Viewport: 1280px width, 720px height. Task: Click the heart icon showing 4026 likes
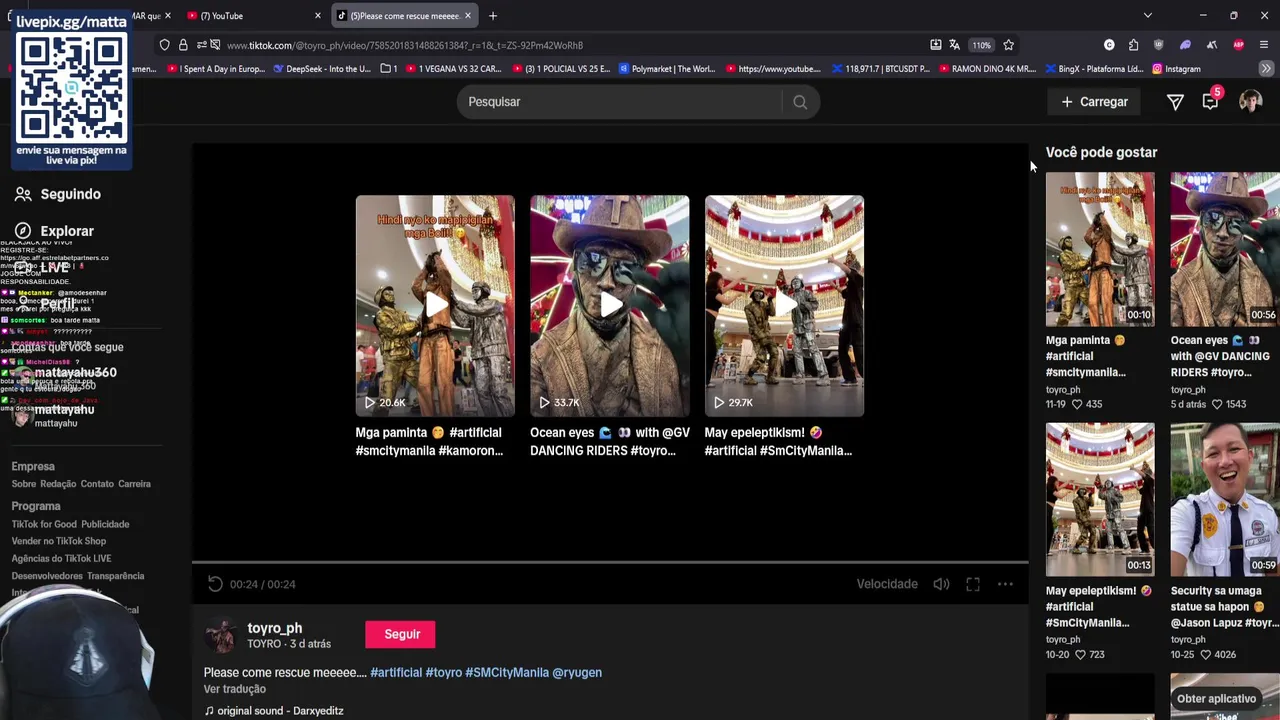(x=1204, y=654)
